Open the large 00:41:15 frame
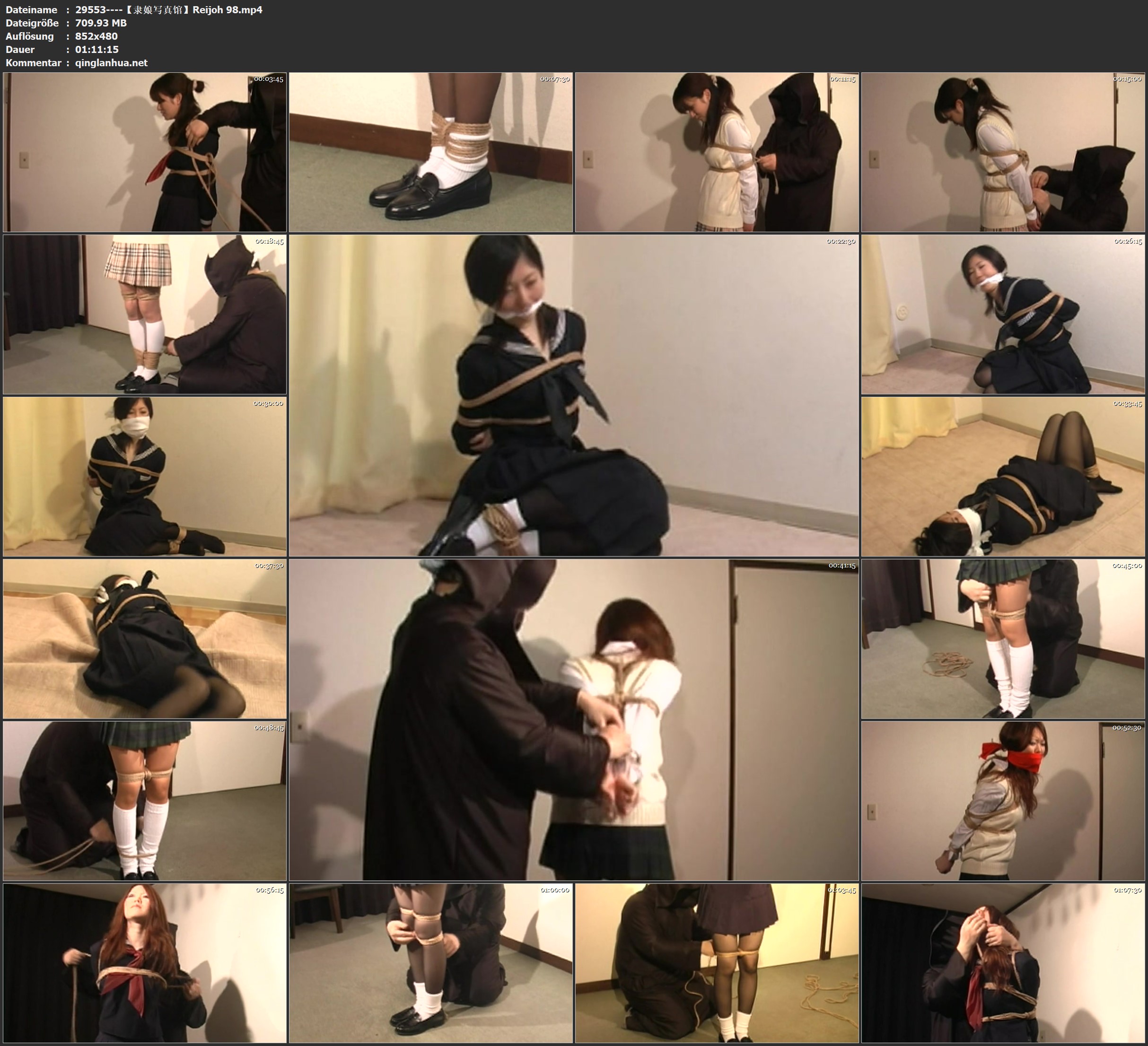 coord(573,720)
